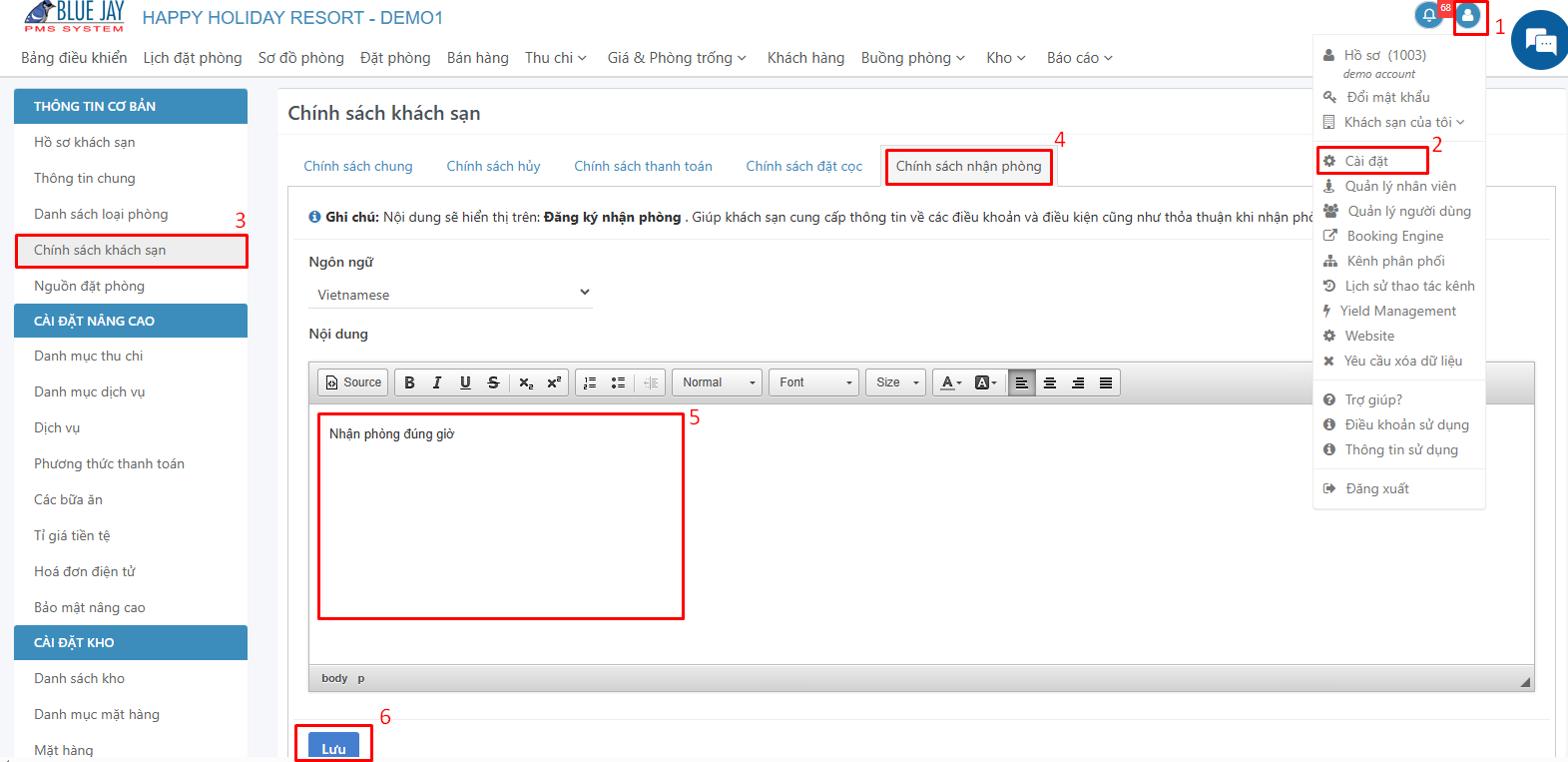
Task: Insert a numbered list
Action: (590, 382)
